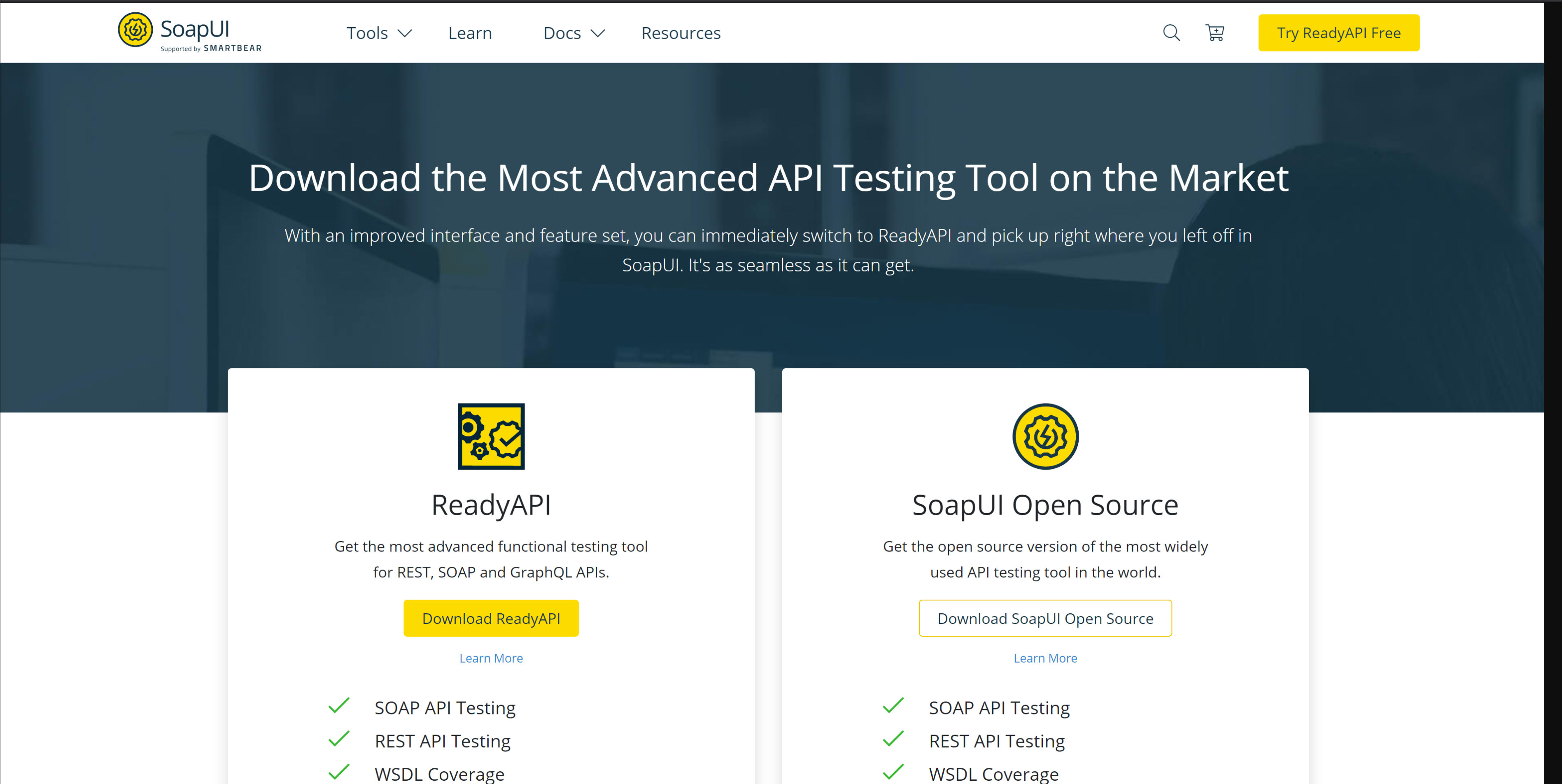Screen dimensions: 1562x784
Task: Click the checkmark beside Open Source REST API Testing
Action: [893, 739]
